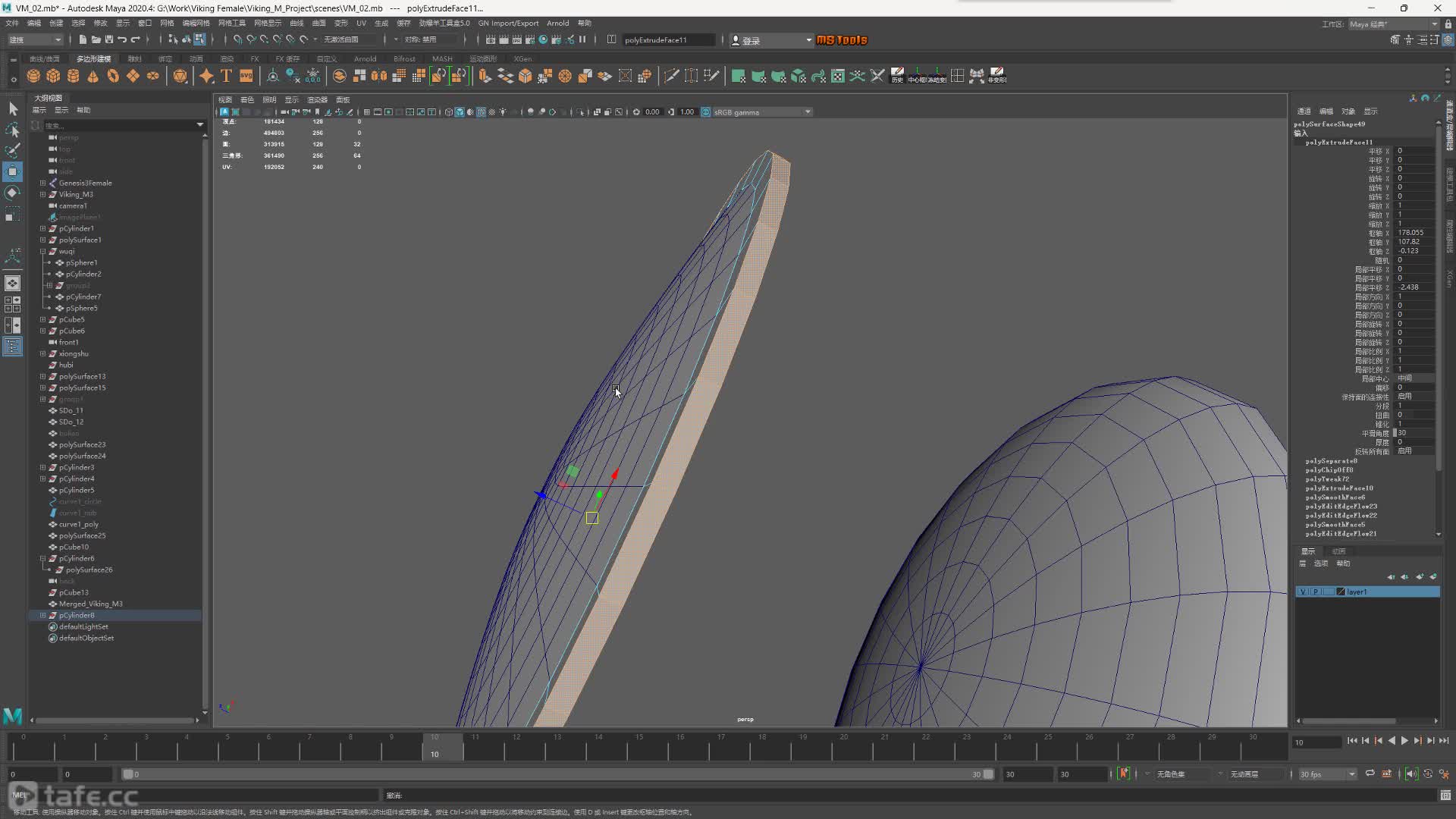Click the SVG import shelf icon
The image size is (1456, 819).
(246, 76)
